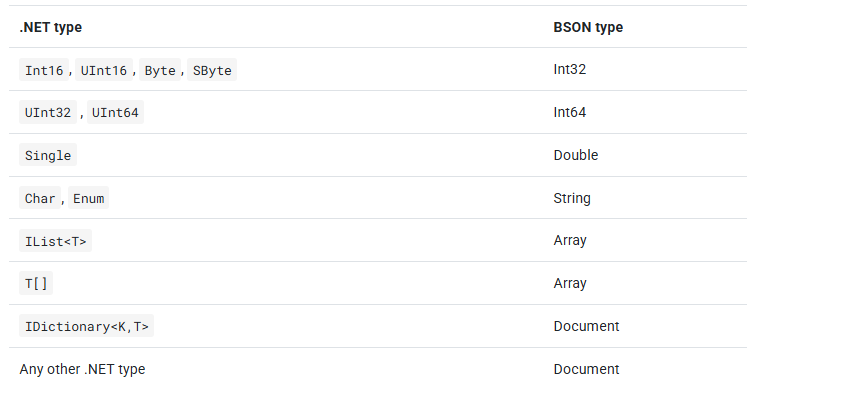Select the IDictionary<K,T> code label
Screen dimensions: 862x396
[x=86, y=326]
